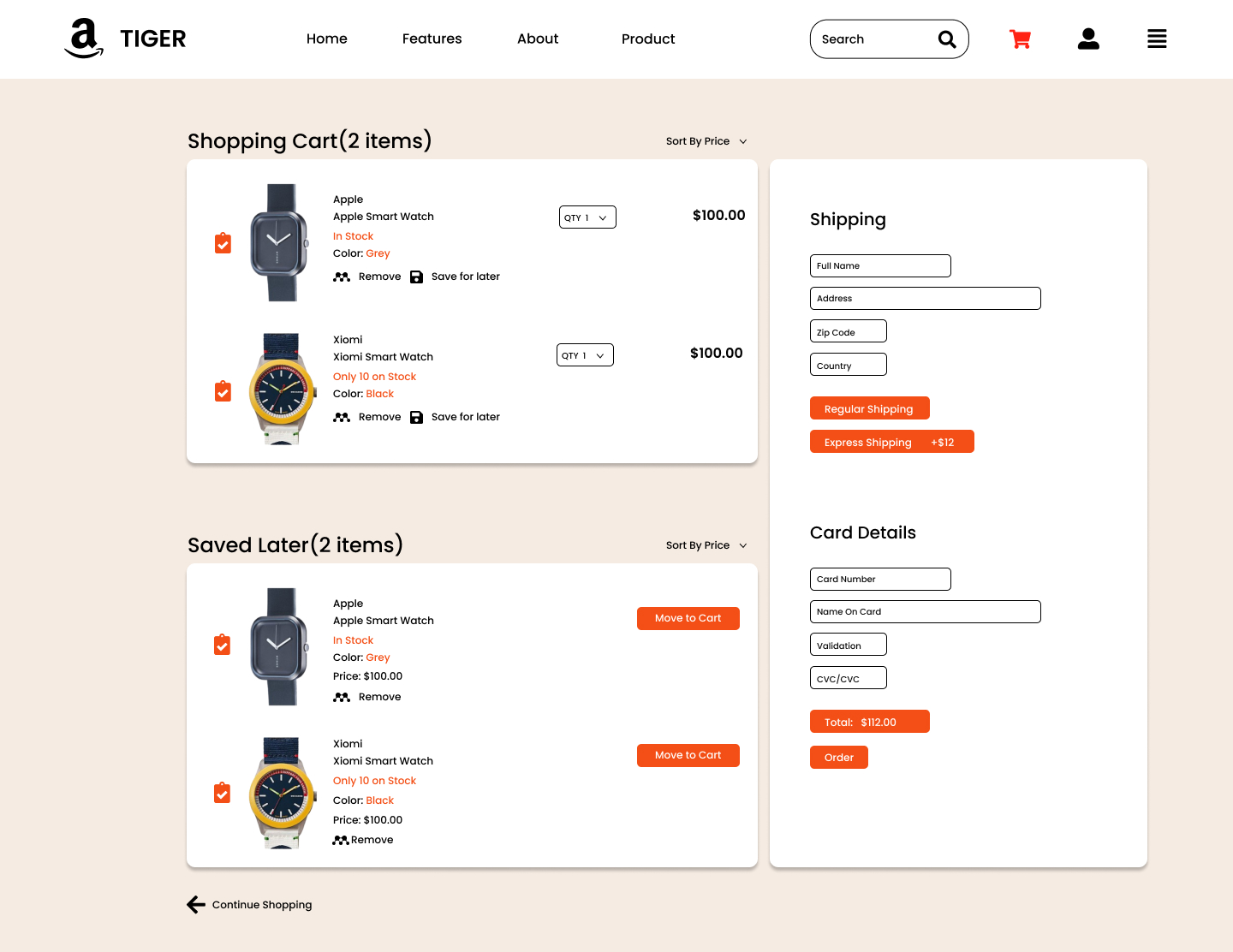Image resolution: width=1233 pixels, height=952 pixels.
Task: Go to Home menu item
Action: [x=327, y=39]
